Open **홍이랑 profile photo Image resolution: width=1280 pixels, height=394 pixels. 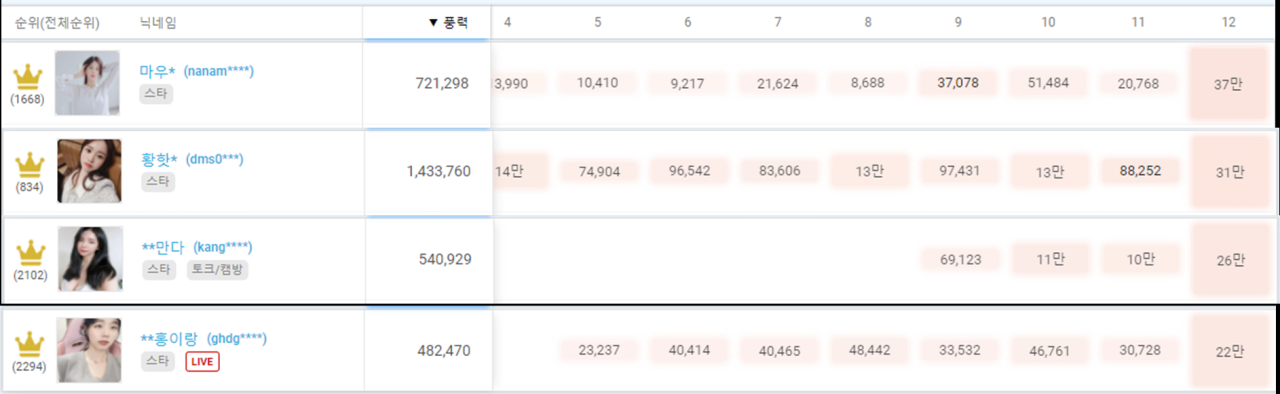coord(89,351)
